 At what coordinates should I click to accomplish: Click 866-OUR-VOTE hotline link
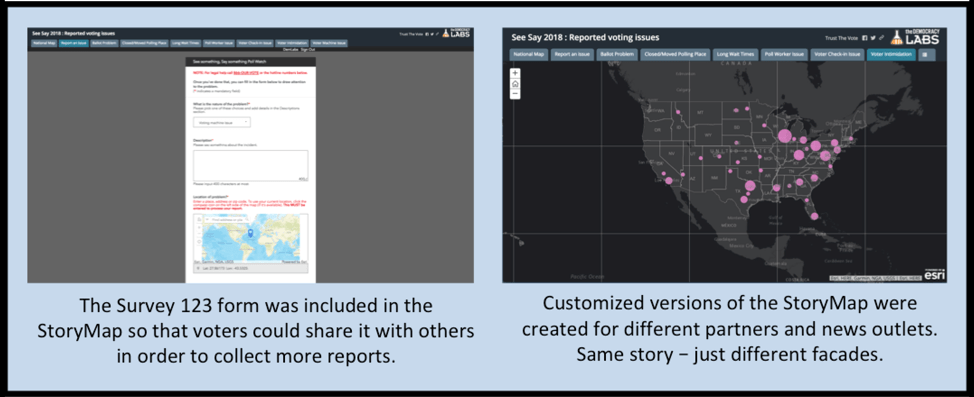coord(245,73)
